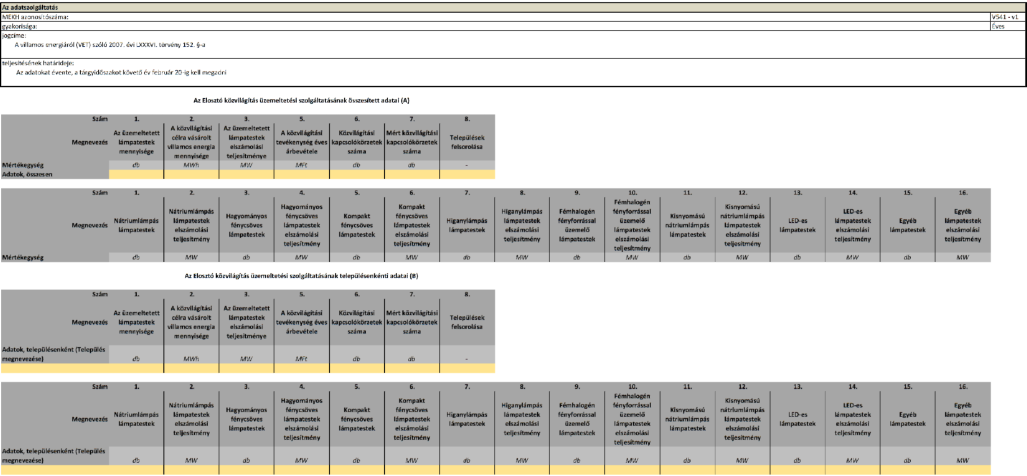Click 'Adatok, összesen' cell under 'éves árbevétele'

coord(302,174)
